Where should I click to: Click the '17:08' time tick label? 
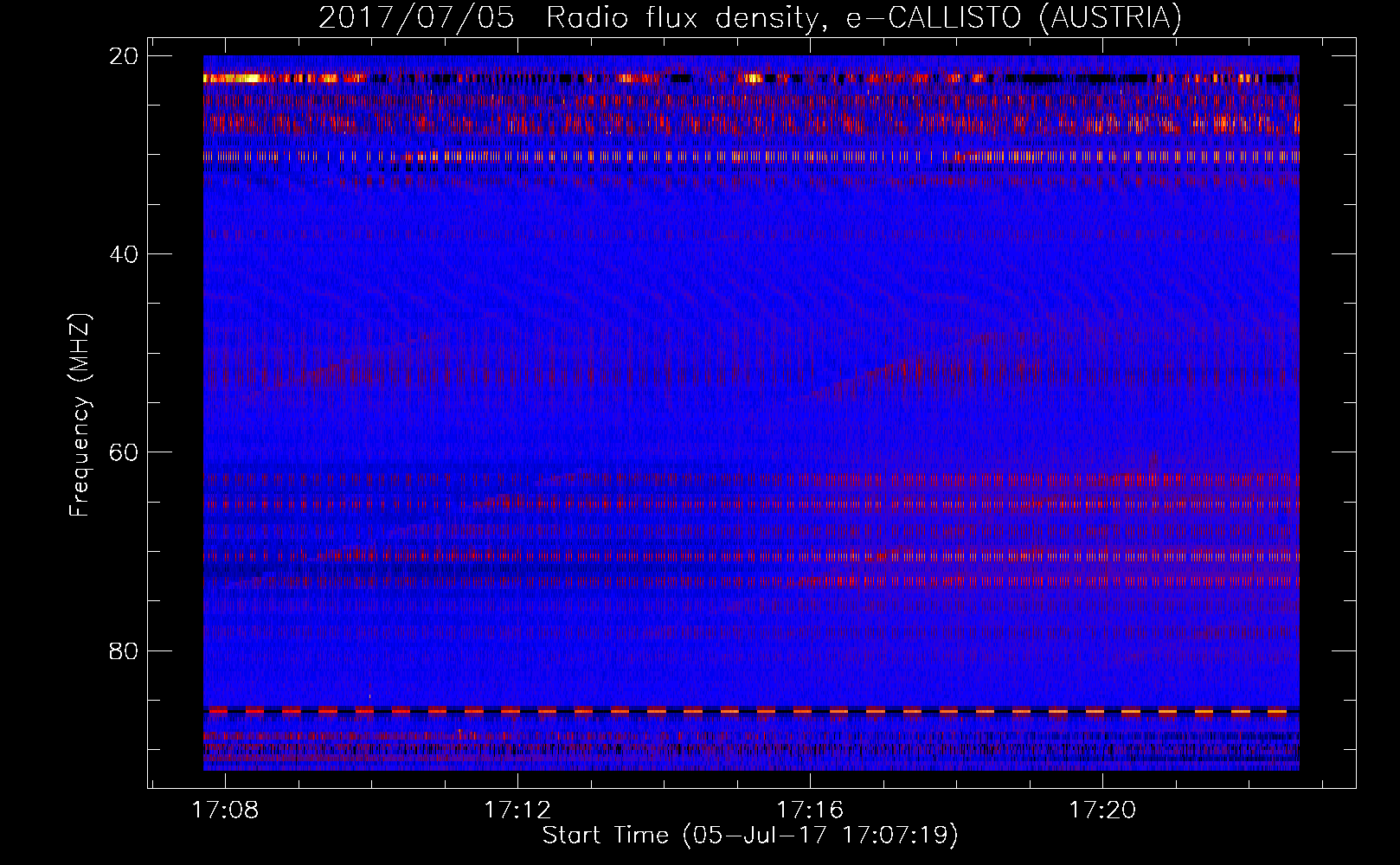pyautogui.click(x=225, y=810)
